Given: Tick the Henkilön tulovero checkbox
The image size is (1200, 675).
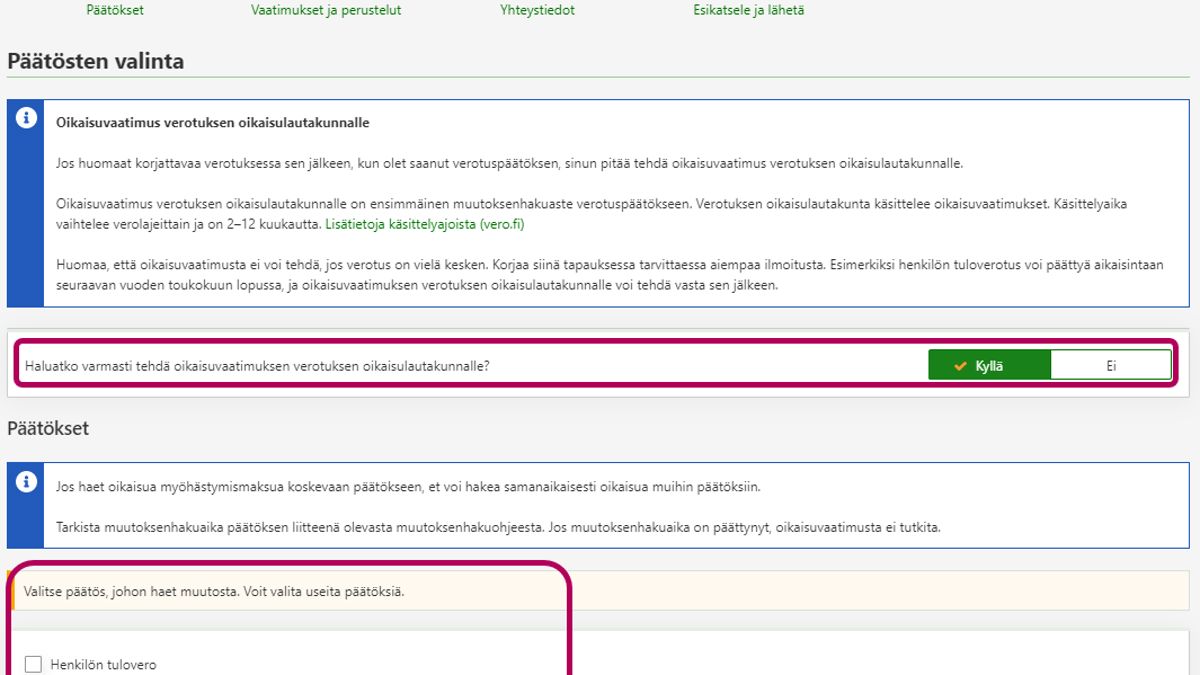Looking at the screenshot, I should 34,664.
